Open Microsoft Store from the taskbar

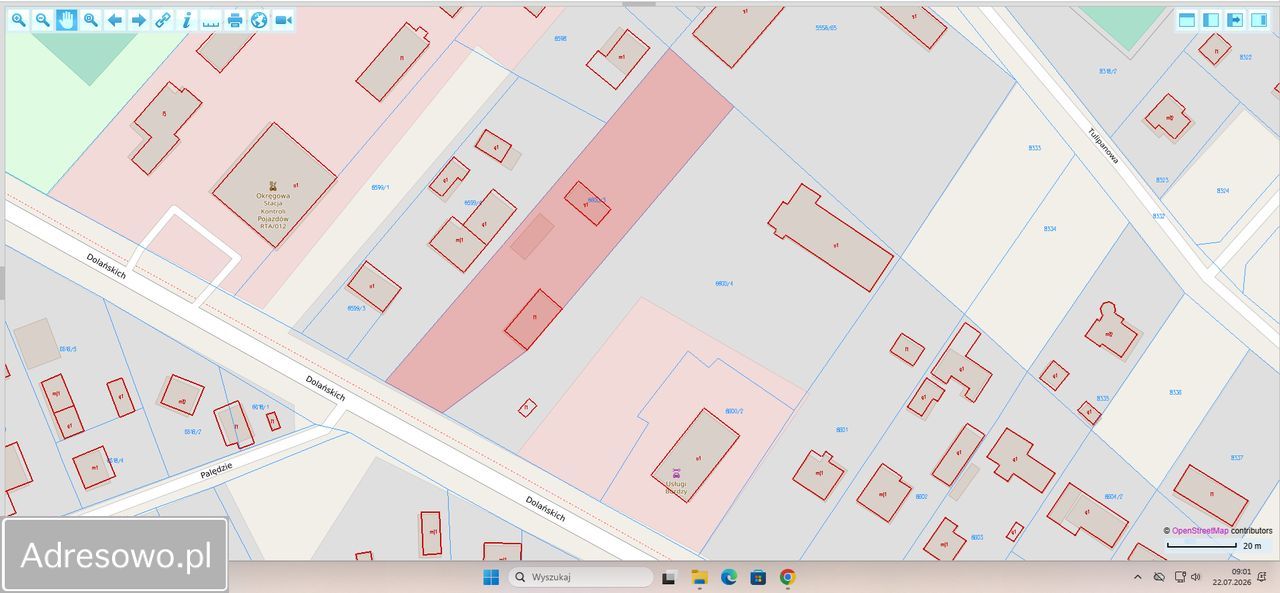pos(758,577)
